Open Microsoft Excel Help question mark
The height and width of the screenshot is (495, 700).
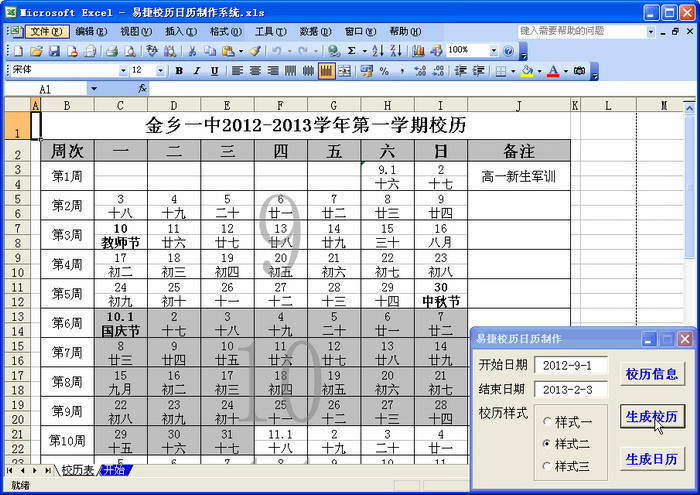[x=508, y=51]
